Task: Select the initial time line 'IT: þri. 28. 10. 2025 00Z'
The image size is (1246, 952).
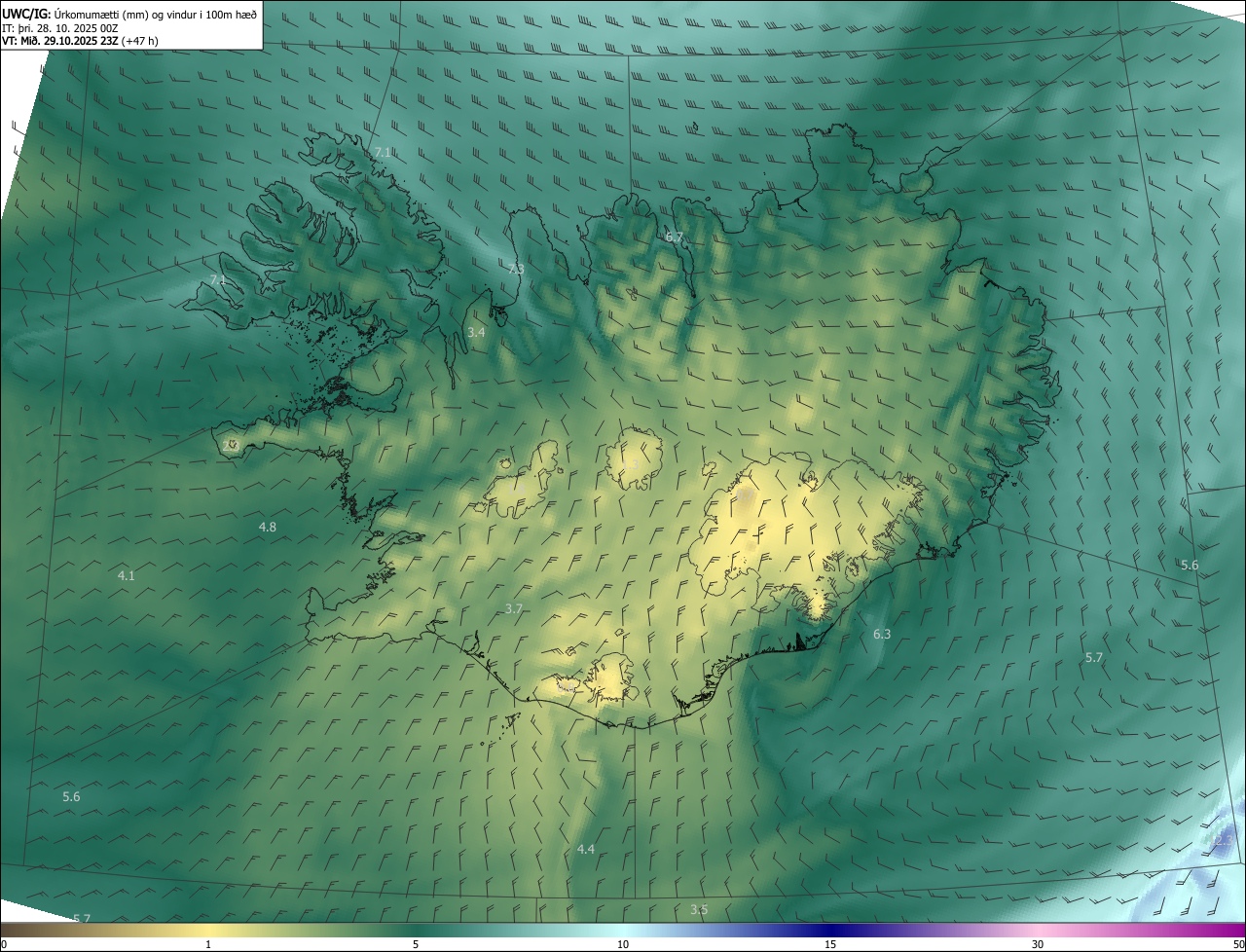Action: click(x=60, y=28)
